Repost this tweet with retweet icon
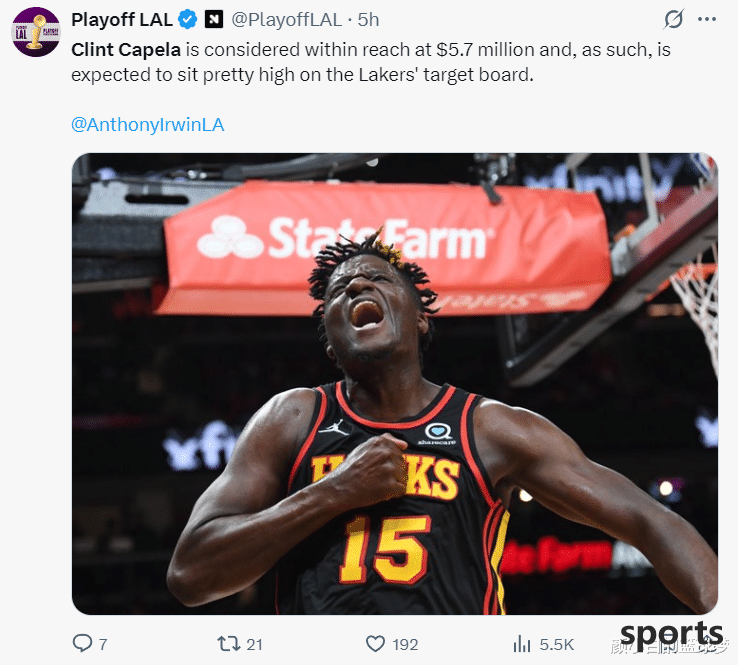 [x=229, y=643]
